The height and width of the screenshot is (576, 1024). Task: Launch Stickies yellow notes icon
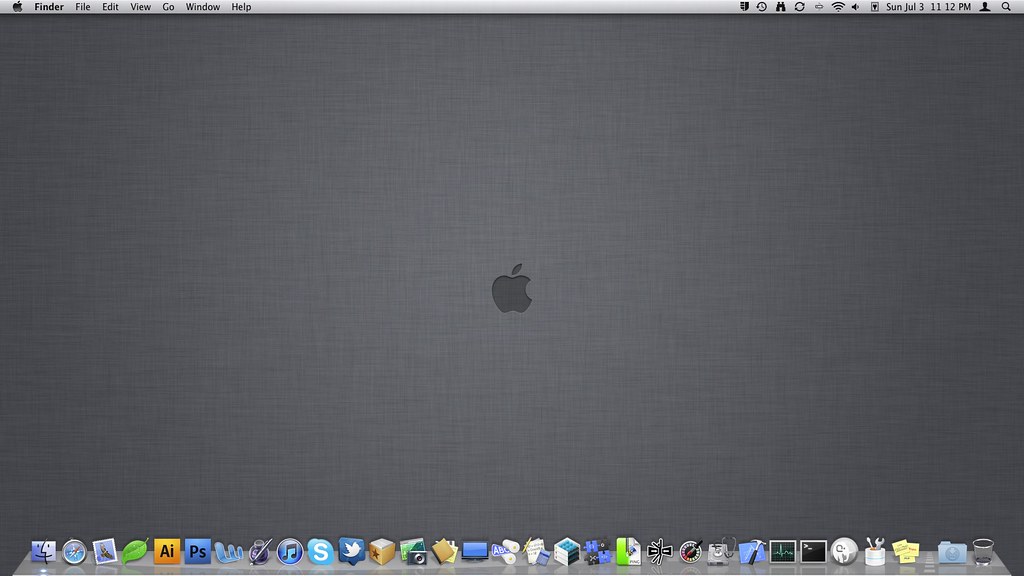coord(906,552)
